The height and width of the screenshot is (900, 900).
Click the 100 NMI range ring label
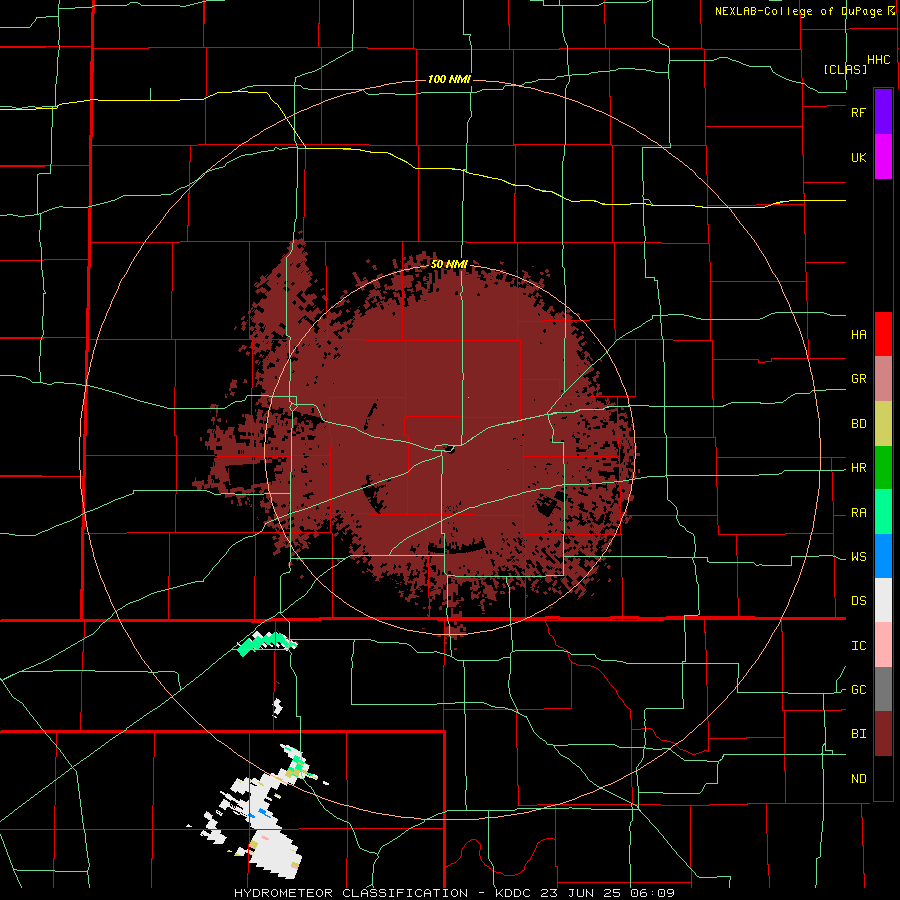coord(449,79)
